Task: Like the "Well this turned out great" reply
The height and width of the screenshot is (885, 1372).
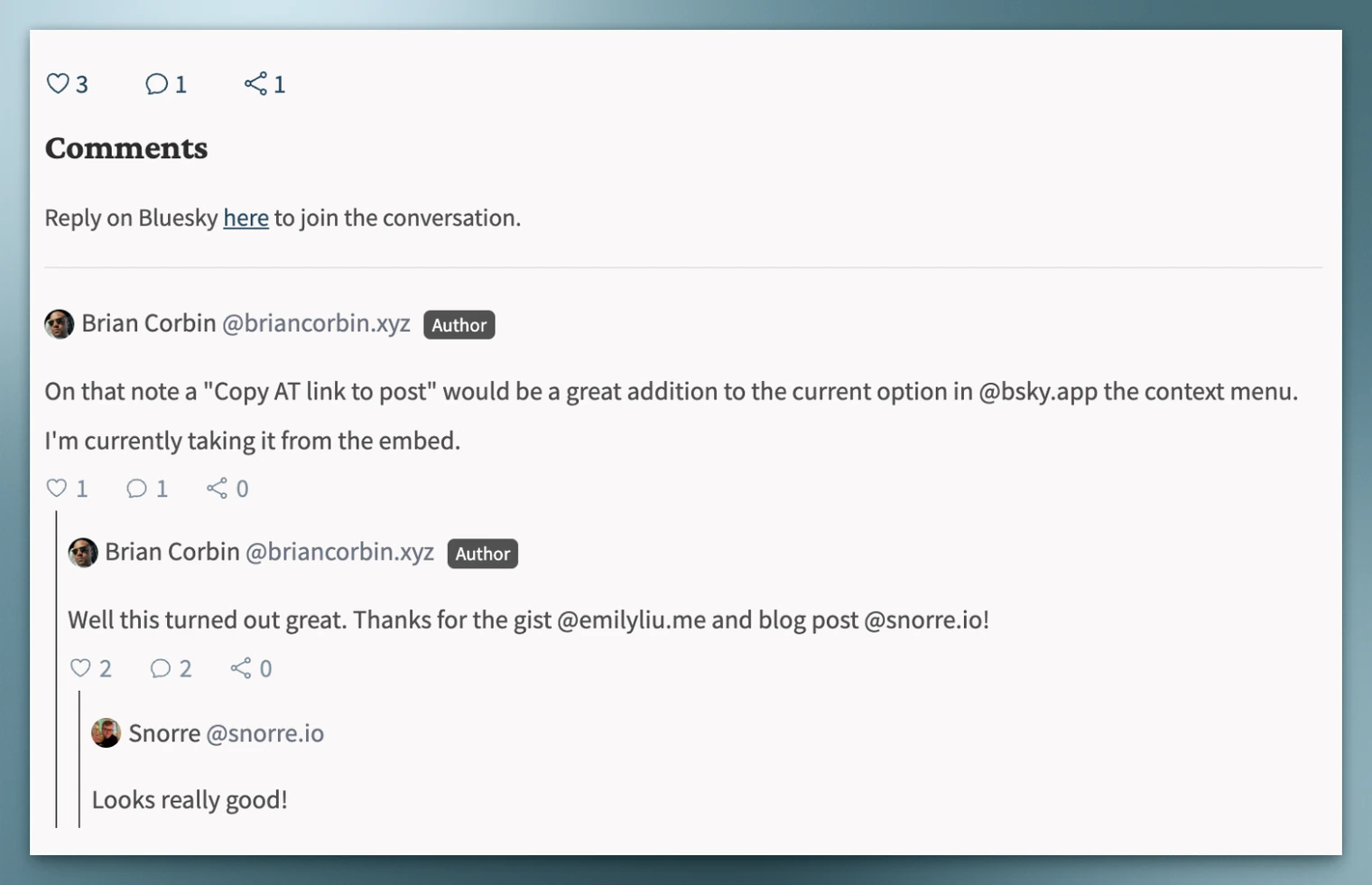Action: coord(80,668)
